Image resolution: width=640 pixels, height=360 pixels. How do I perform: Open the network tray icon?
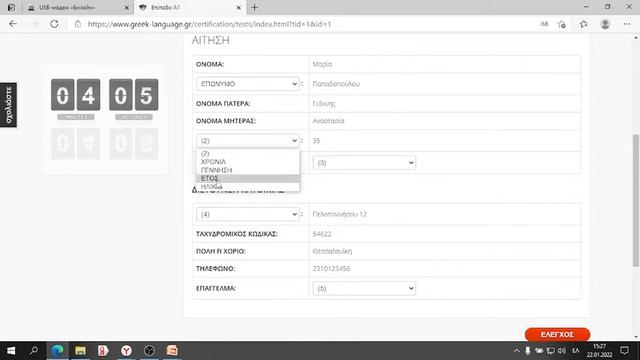(551, 351)
